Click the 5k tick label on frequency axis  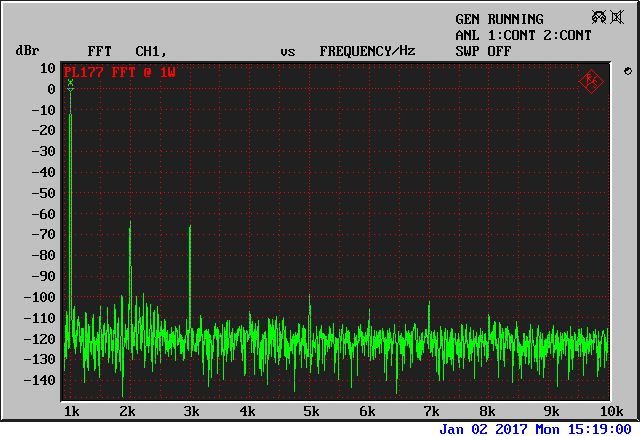coord(310,412)
